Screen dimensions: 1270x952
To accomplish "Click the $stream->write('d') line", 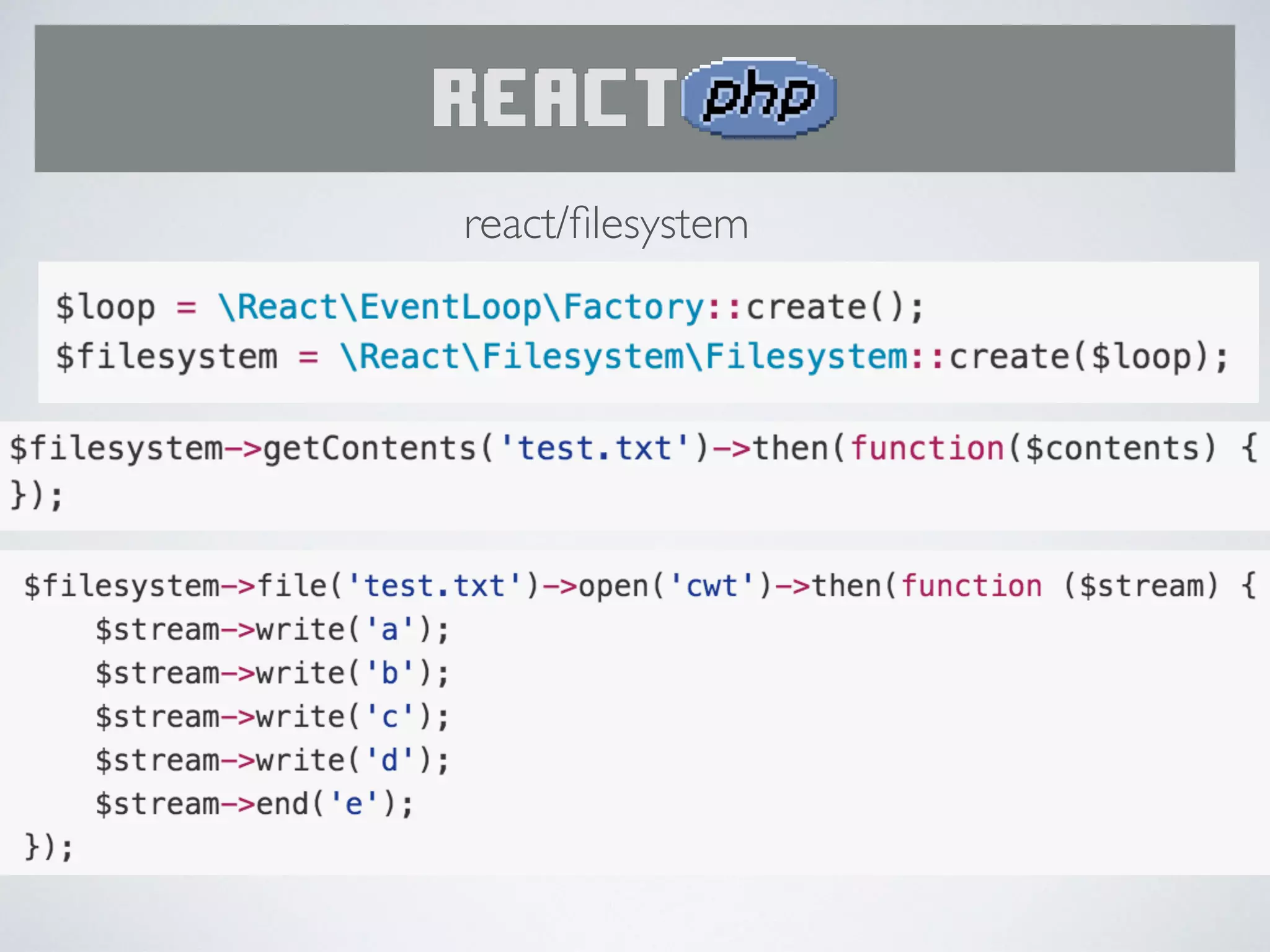I will coord(272,760).
